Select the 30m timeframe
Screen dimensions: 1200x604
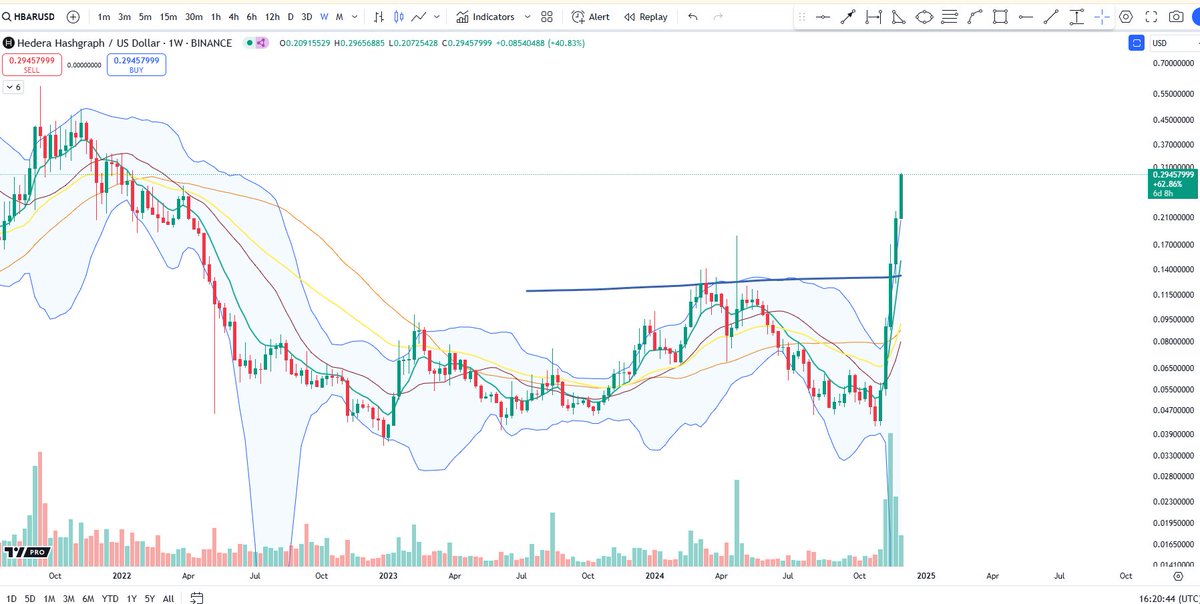[x=194, y=17]
